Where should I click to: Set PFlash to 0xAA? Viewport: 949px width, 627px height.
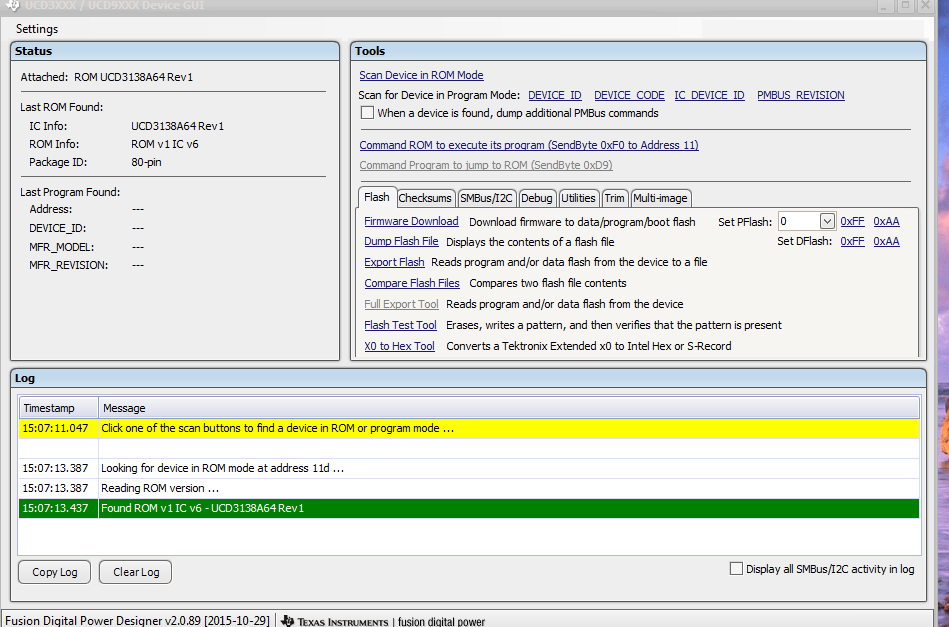pyautogui.click(x=886, y=222)
